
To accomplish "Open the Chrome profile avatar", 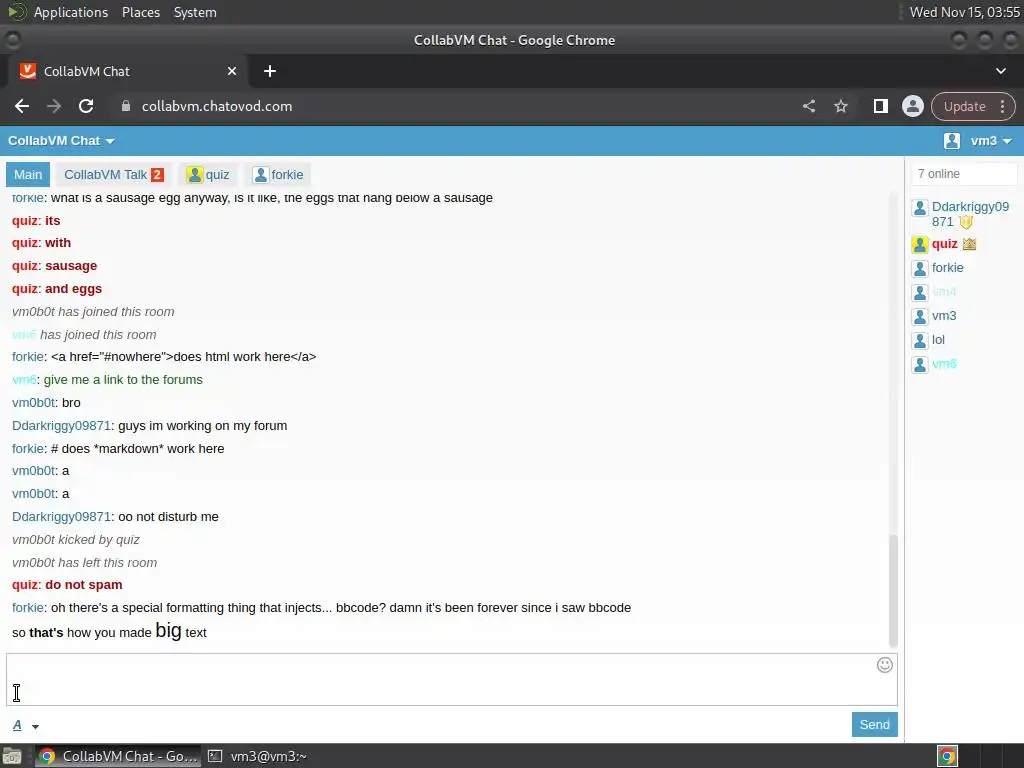I will coord(912,106).
